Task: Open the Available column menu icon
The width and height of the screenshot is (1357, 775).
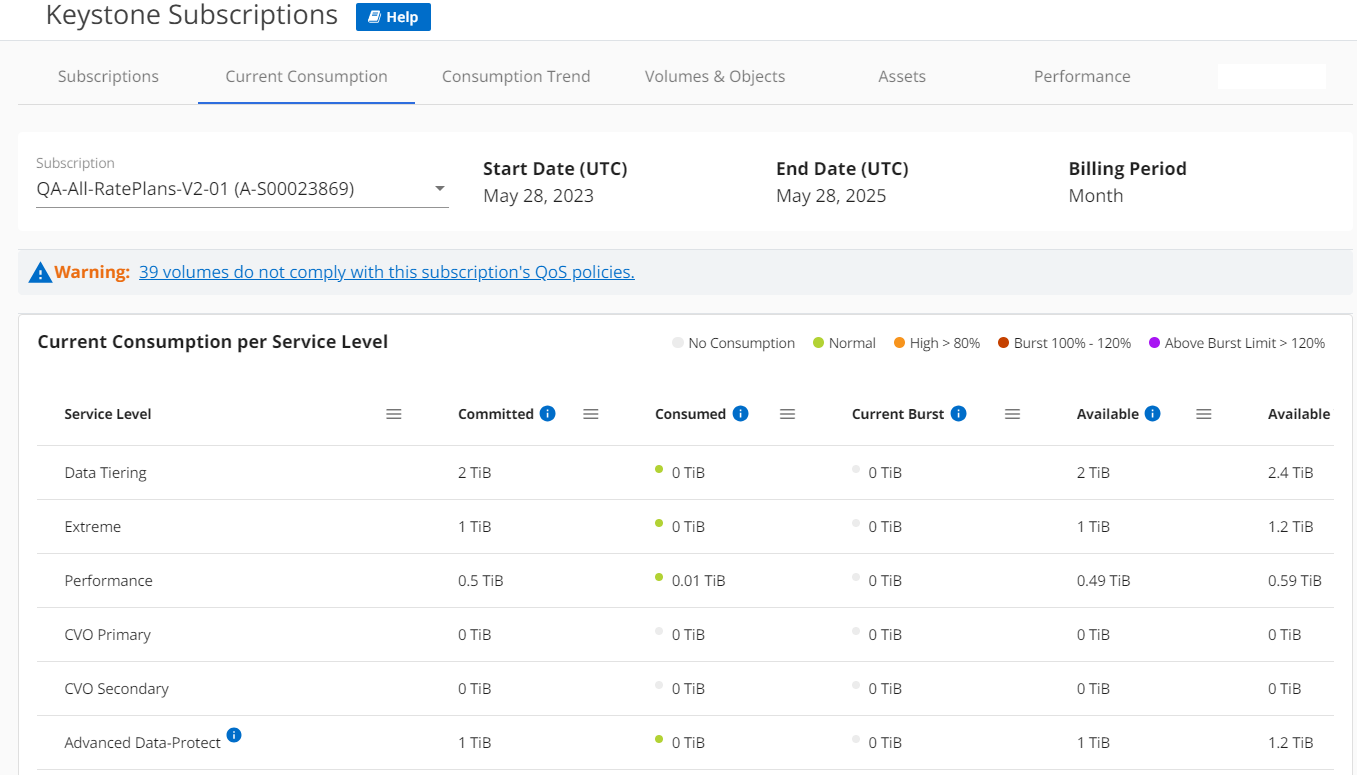Action: pyautogui.click(x=1204, y=414)
